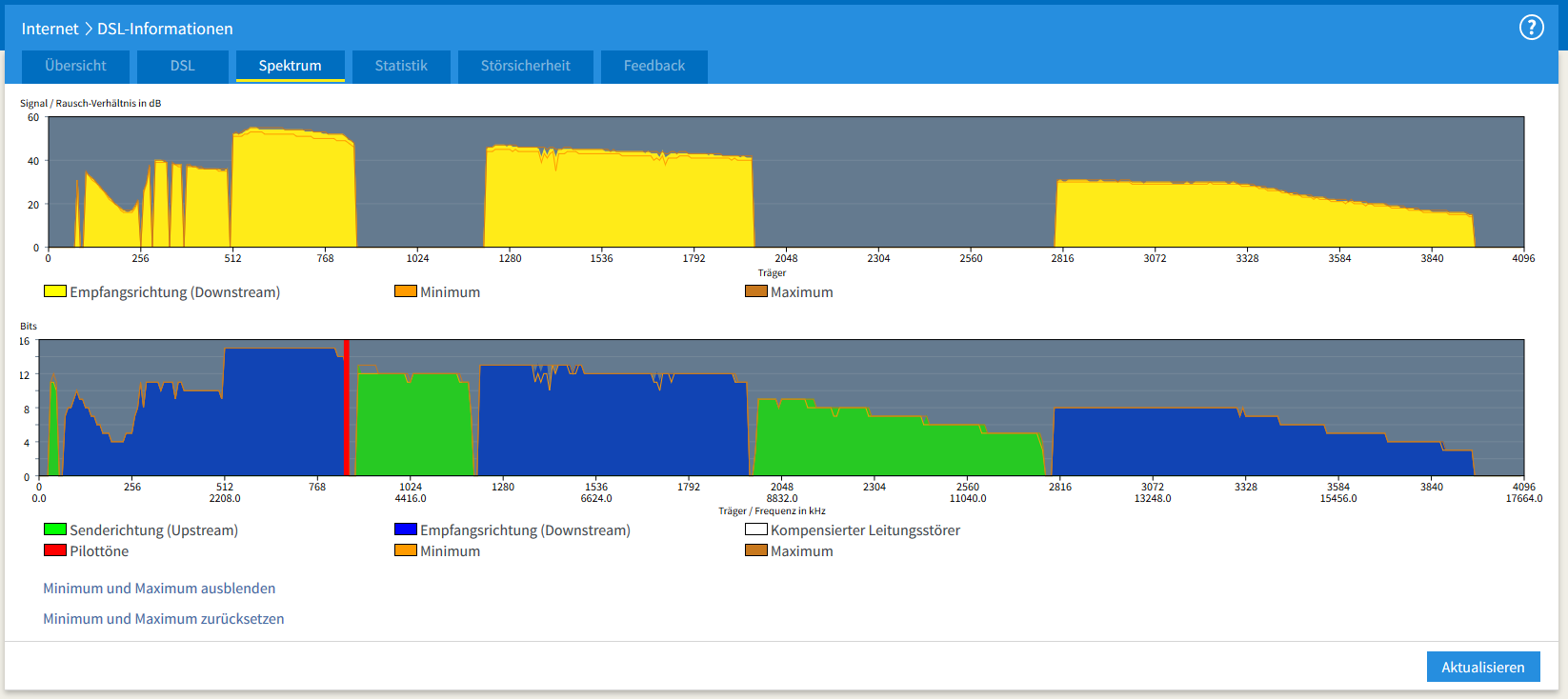
Task: Click yellow Empfangsrichtung swatch in SNR legend
Action: (55, 291)
